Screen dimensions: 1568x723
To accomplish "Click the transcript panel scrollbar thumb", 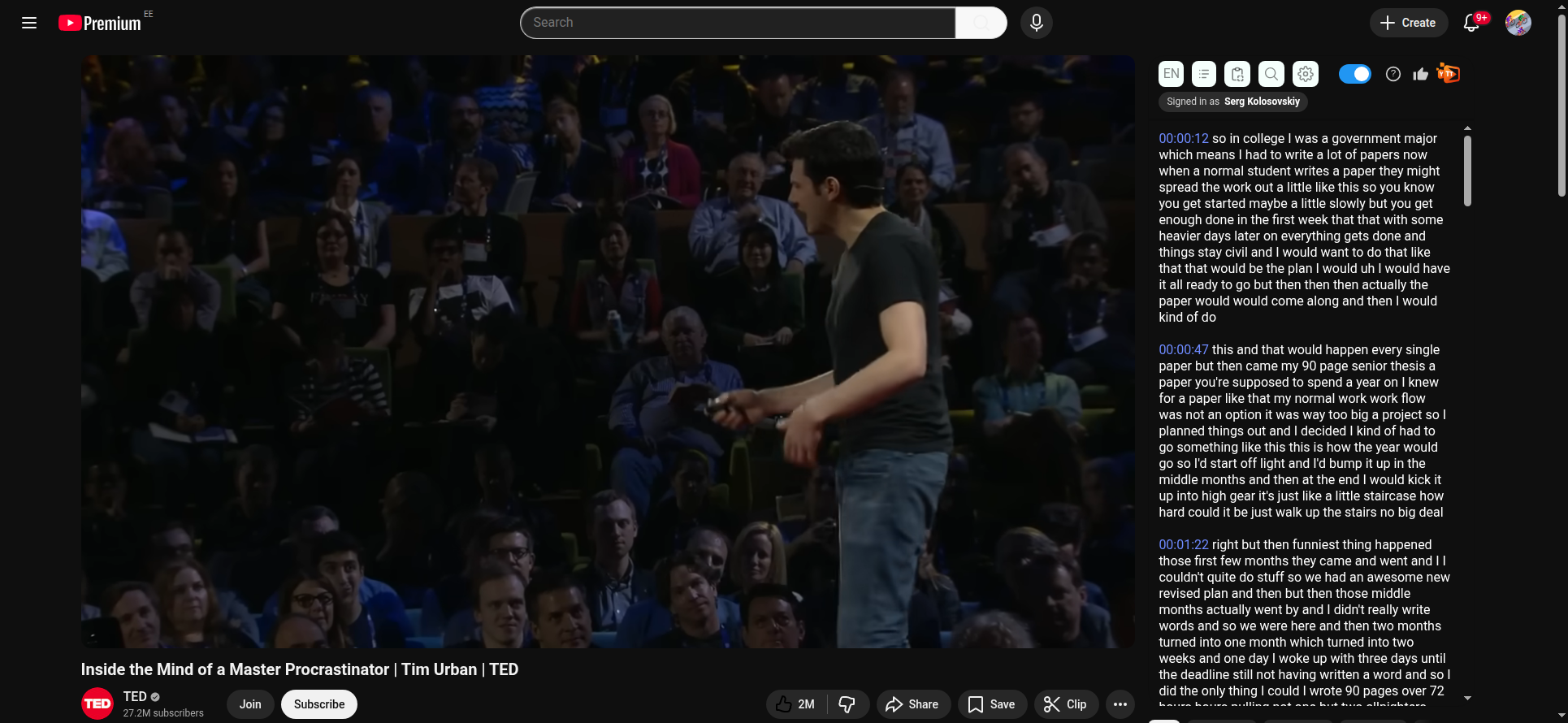I will 1467,171.
